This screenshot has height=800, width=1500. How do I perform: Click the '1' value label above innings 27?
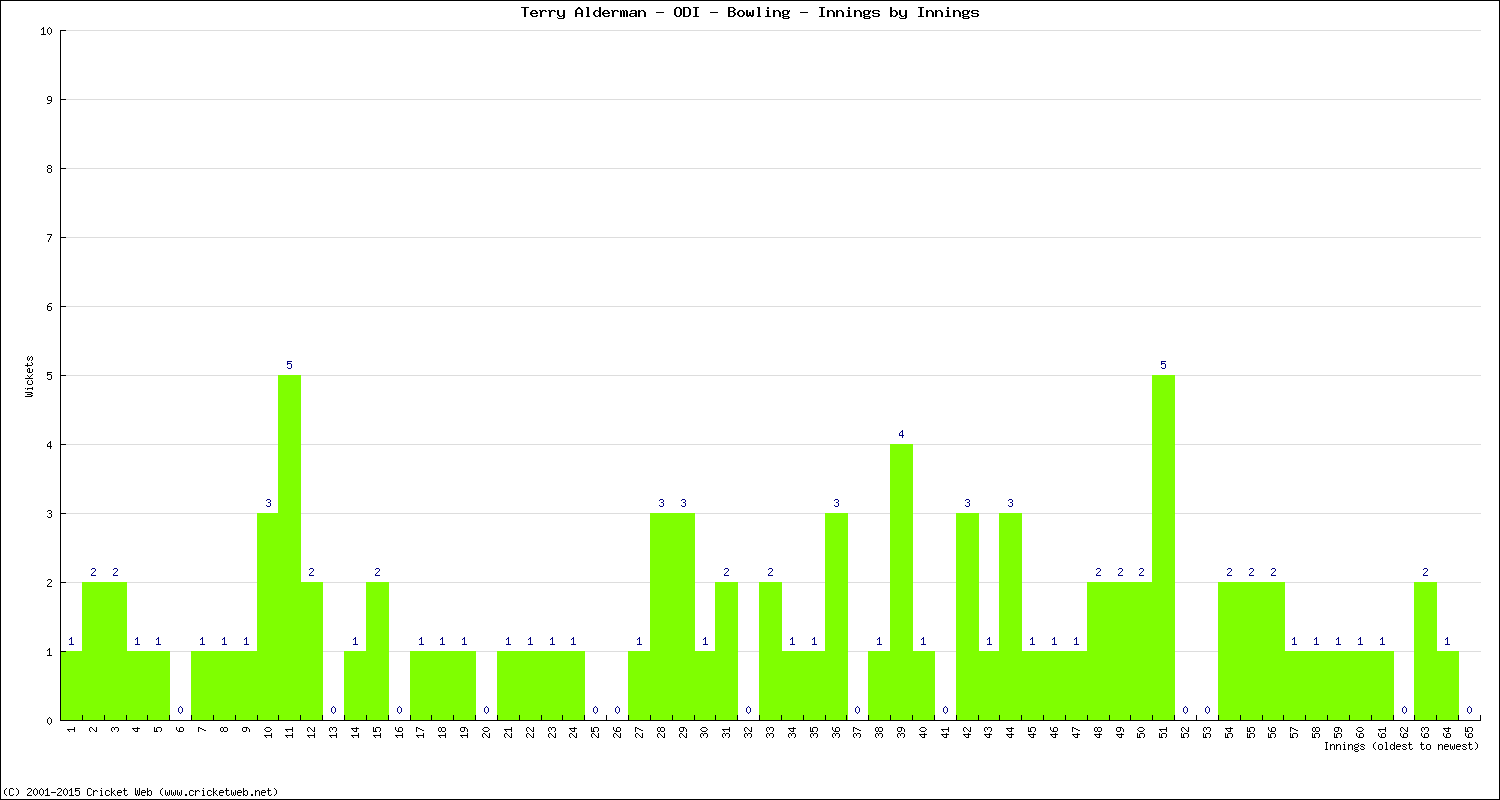click(x=639, y=641)
